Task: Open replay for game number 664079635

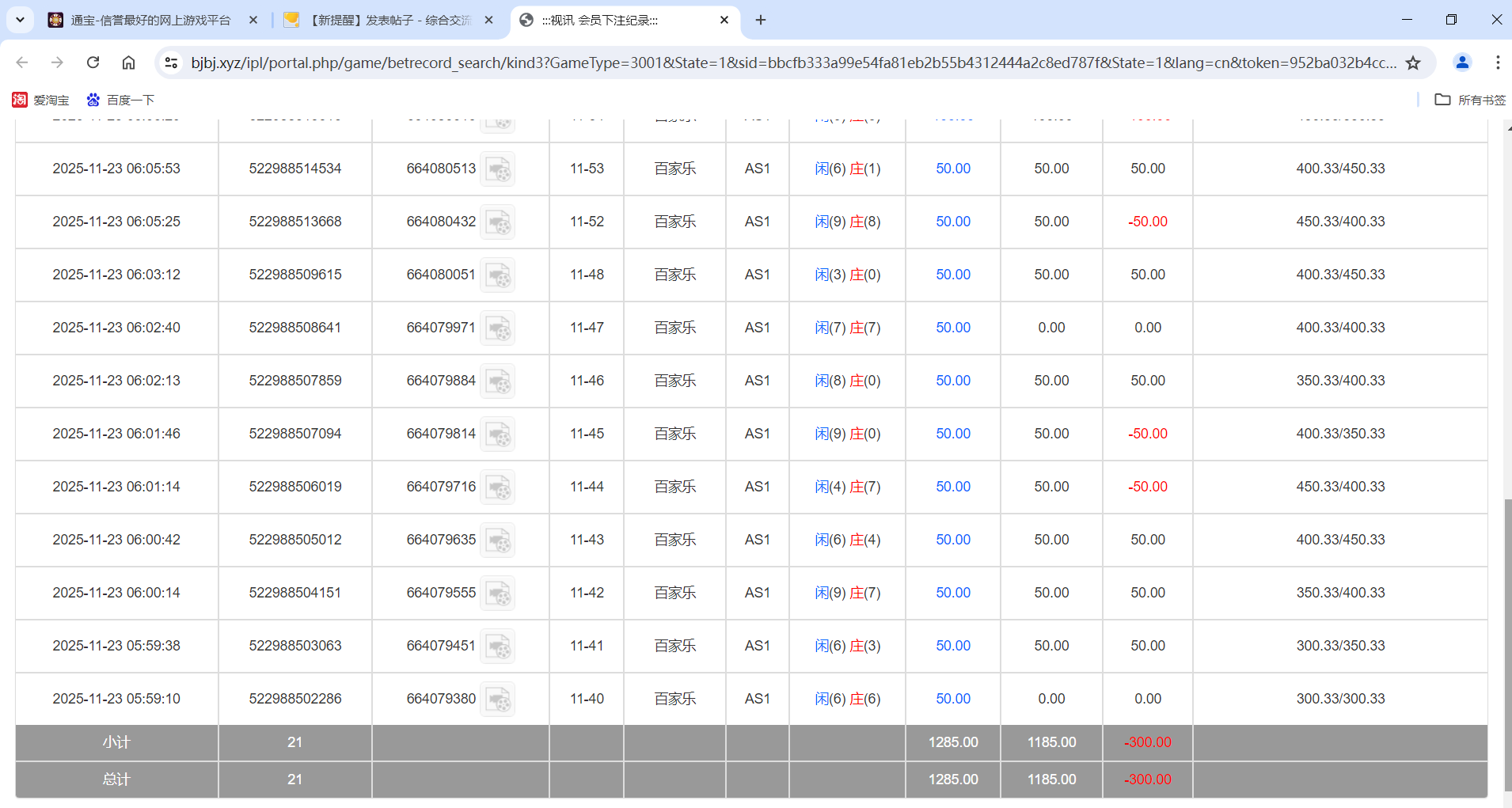Action: click(498, 540)
